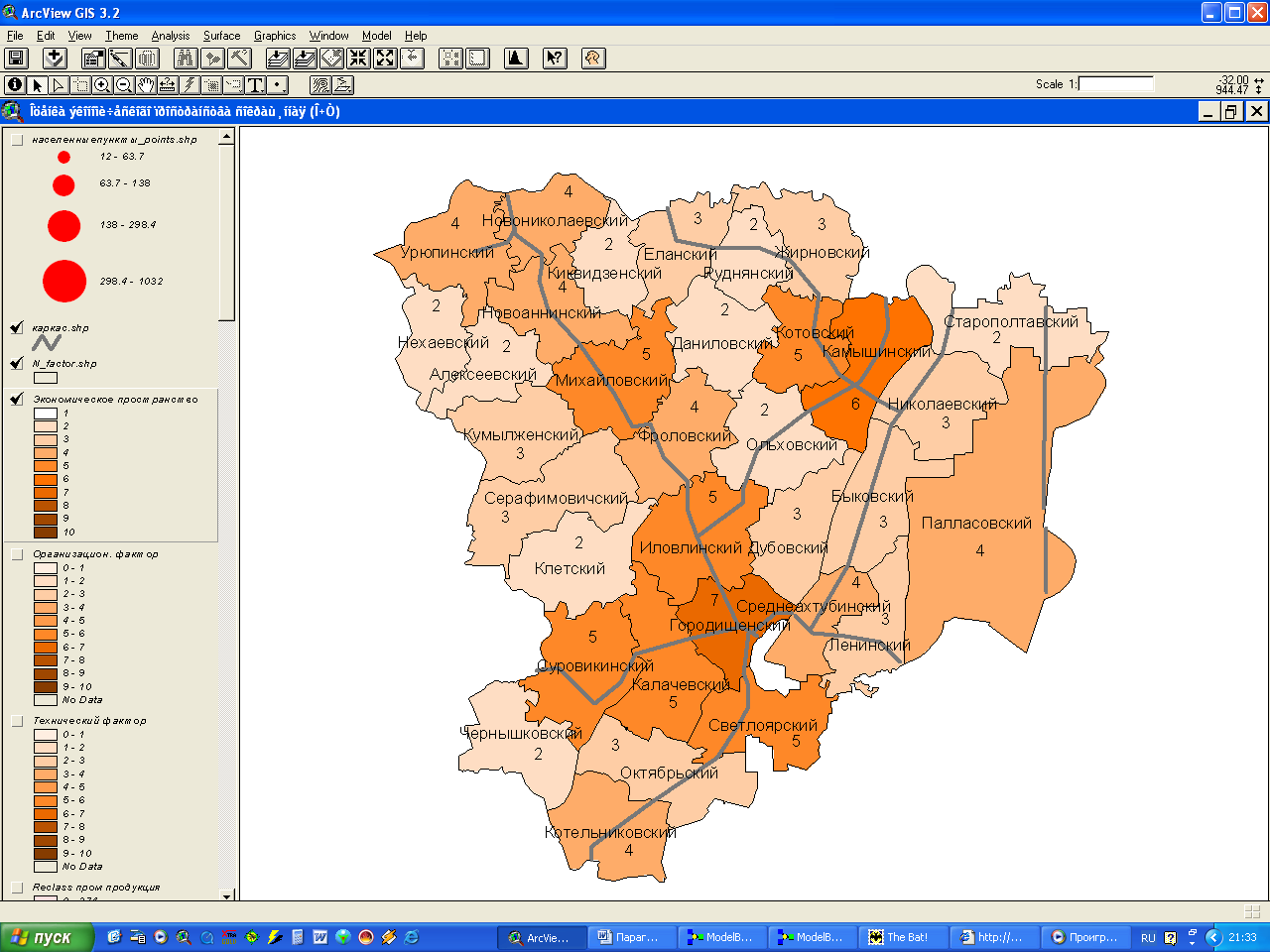
Task: Uncheck the Экономическое пространство theme checkbox
Action: click(17, 399)
